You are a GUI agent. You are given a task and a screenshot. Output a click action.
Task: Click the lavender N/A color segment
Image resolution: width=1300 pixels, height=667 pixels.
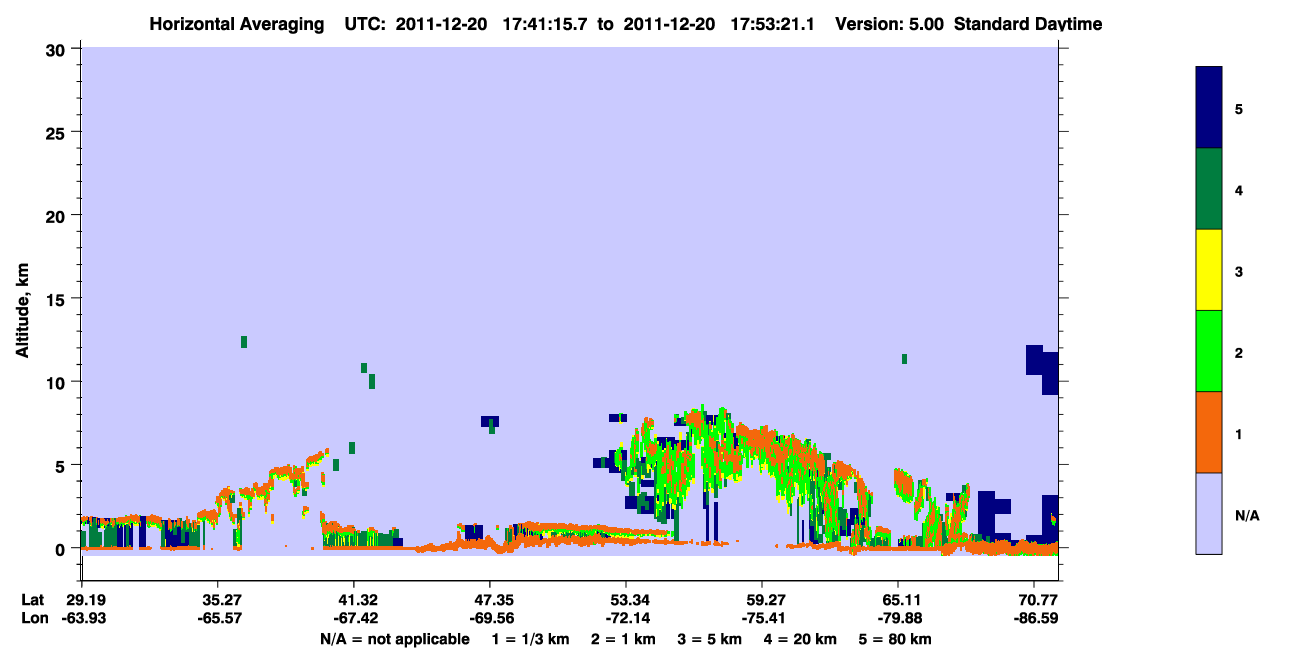(1208, 513)
